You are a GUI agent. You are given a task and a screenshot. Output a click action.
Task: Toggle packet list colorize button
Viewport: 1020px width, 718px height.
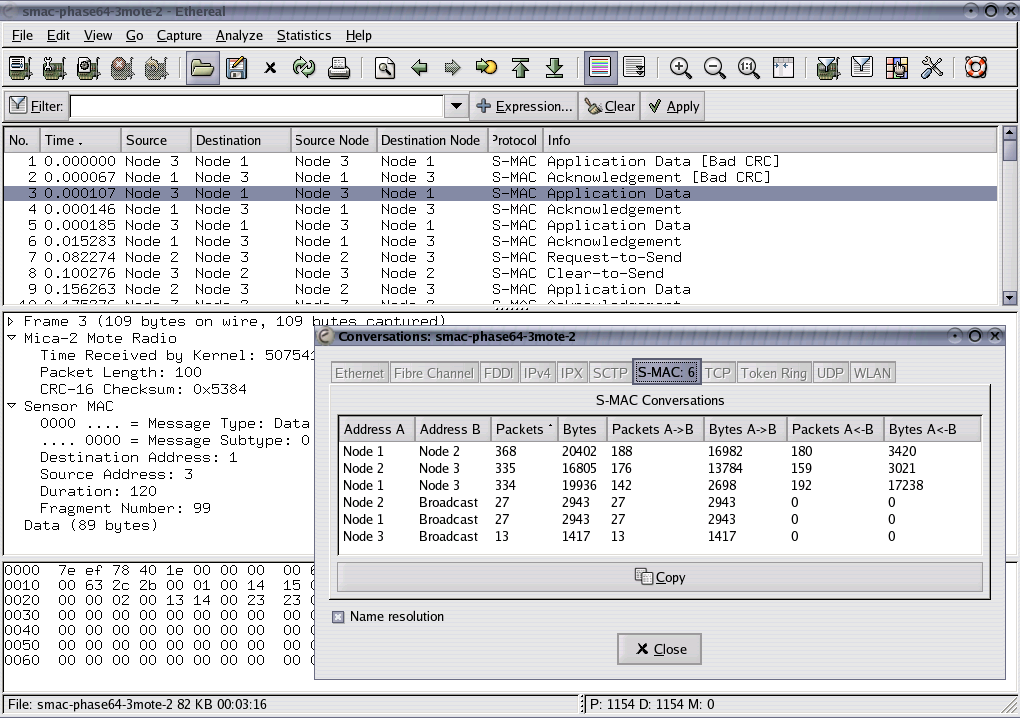pos(600,68)
